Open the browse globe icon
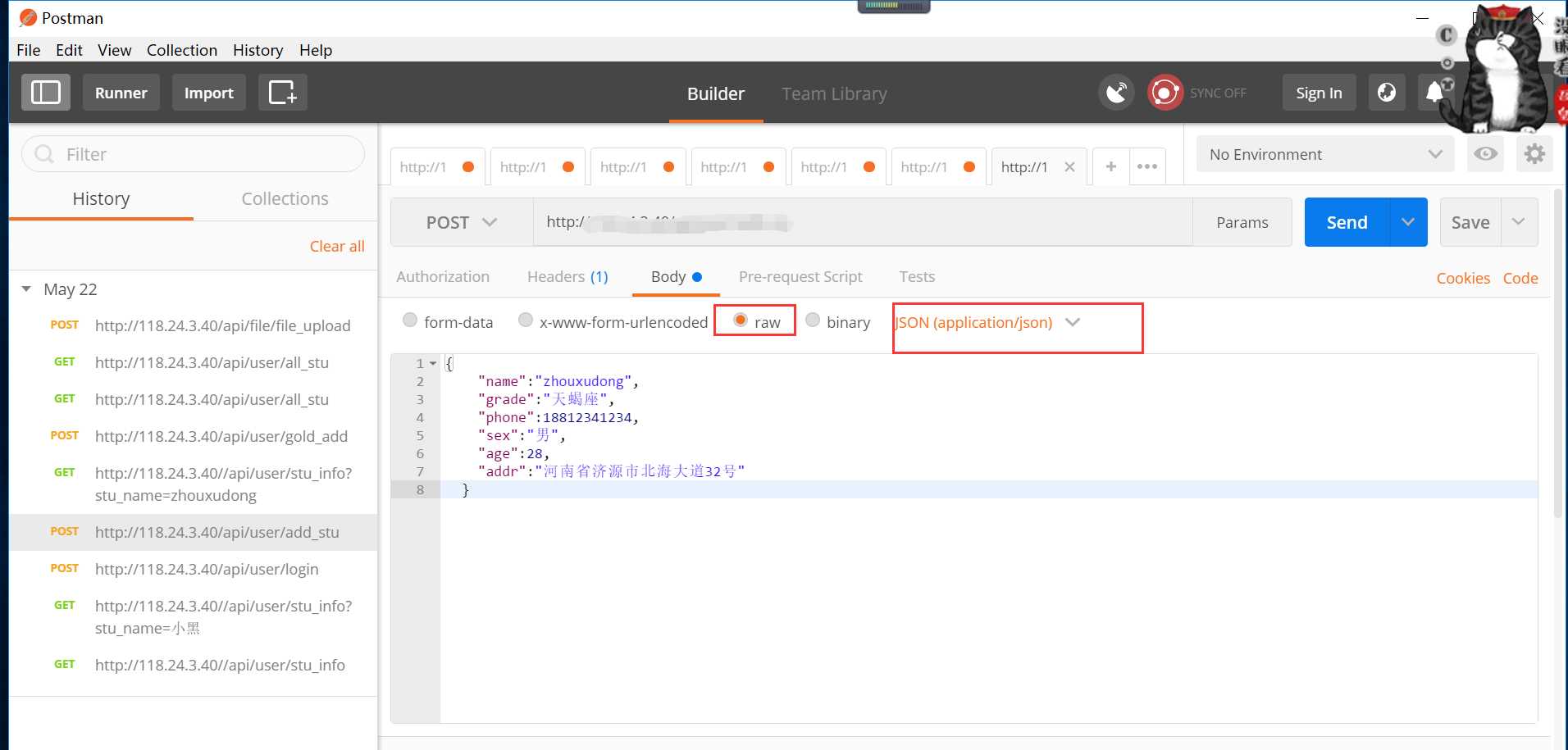Screen dimensions: 1568x750 1387,93
